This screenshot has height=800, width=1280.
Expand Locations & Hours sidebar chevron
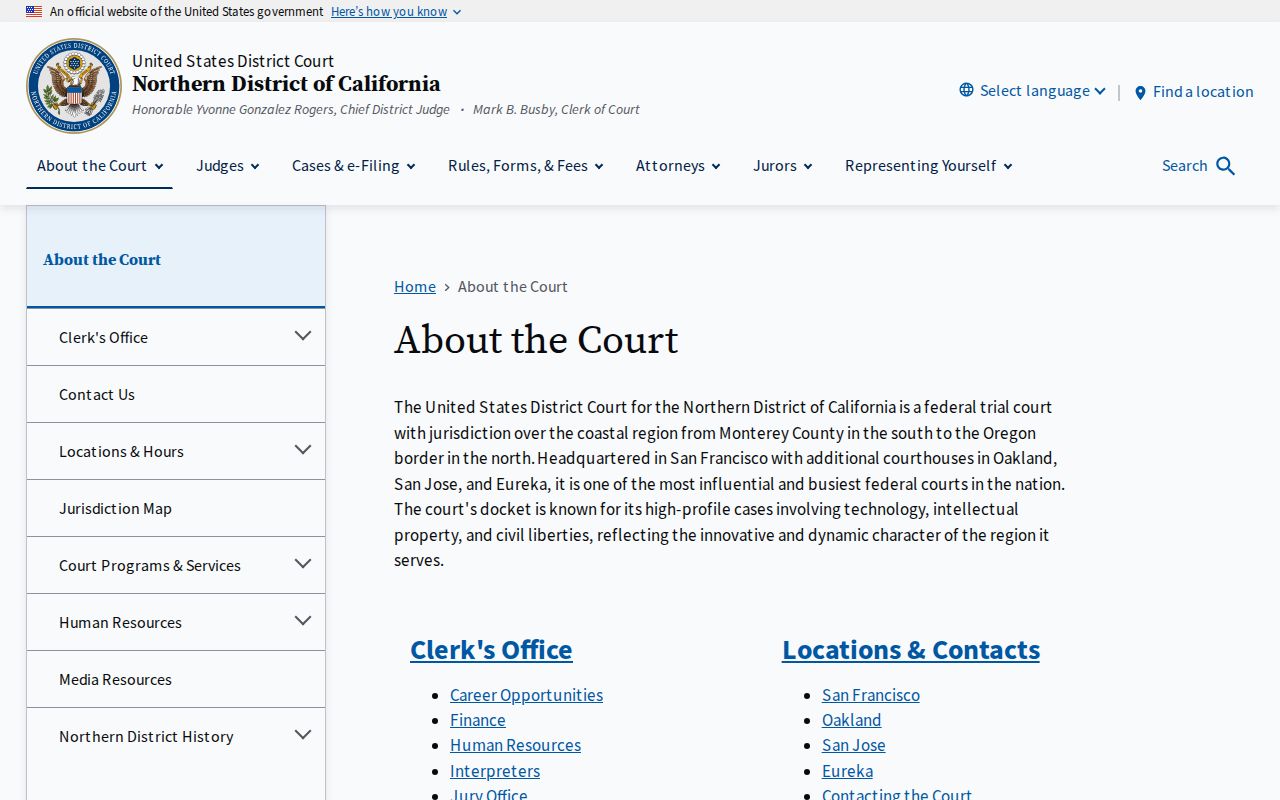pyautogui.click(x=303, y=450)
